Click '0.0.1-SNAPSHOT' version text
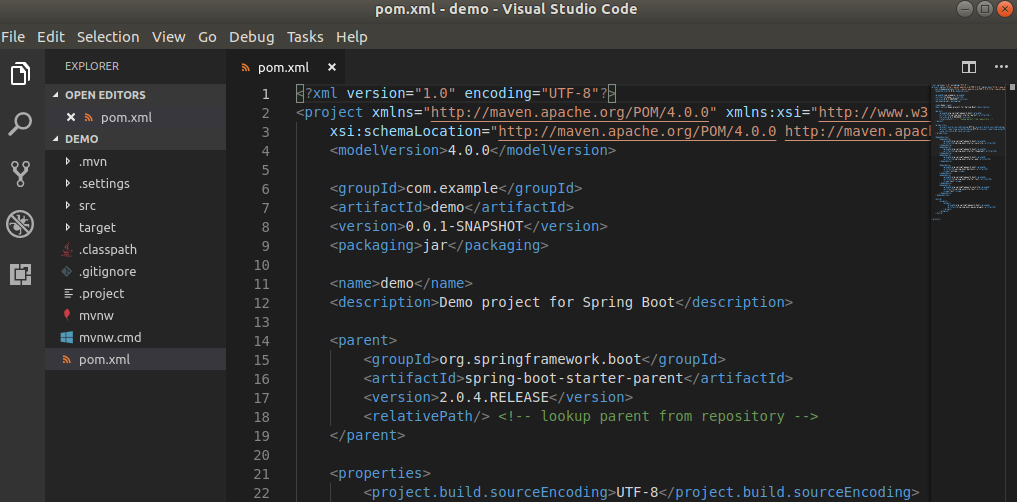Screen dimensions: 1017x502 (464, 226)
